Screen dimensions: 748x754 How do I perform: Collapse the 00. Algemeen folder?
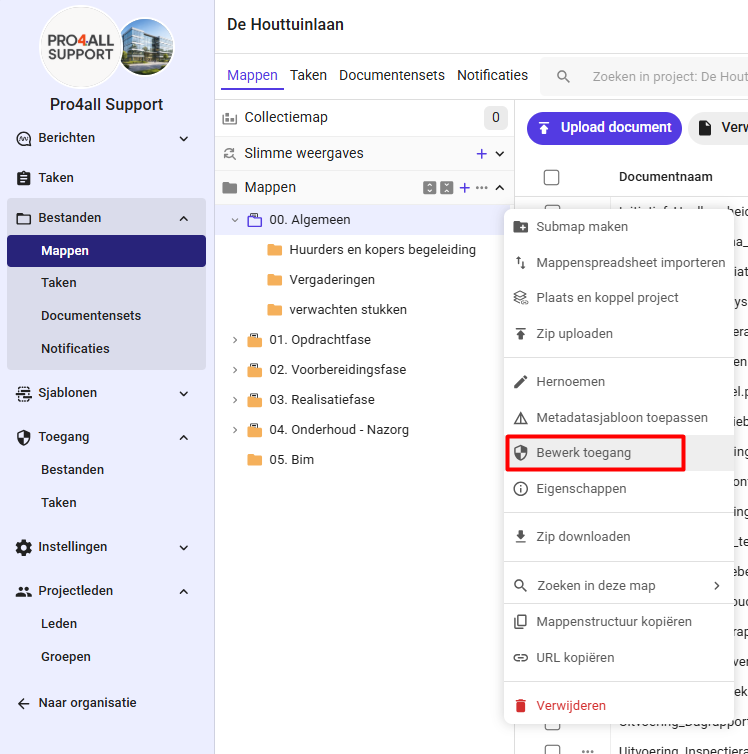235,220
